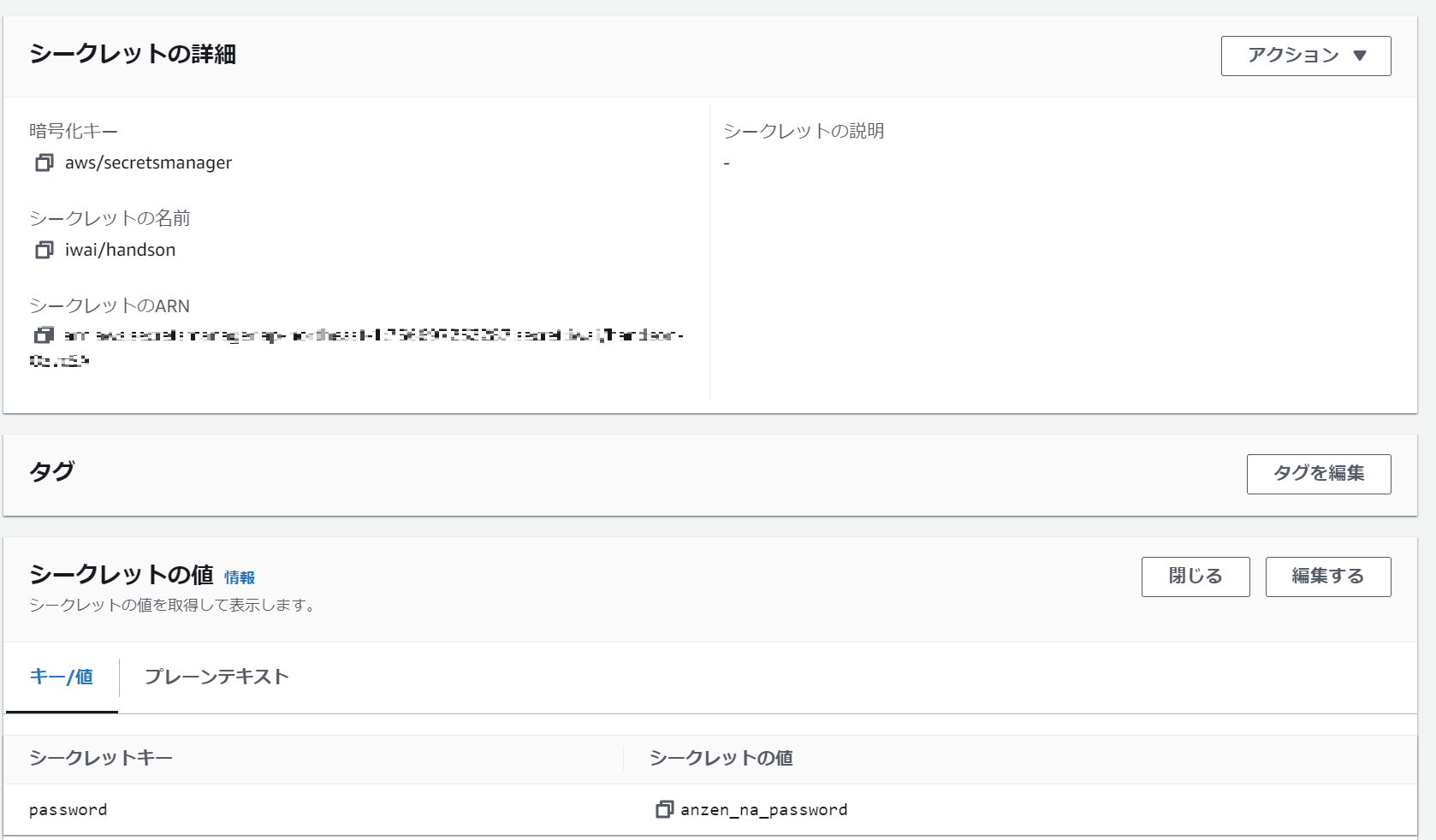This screenshot has height=840, width=1436.
Task: Click the aws/secretsmanager key text
Action: click(147, 163)
